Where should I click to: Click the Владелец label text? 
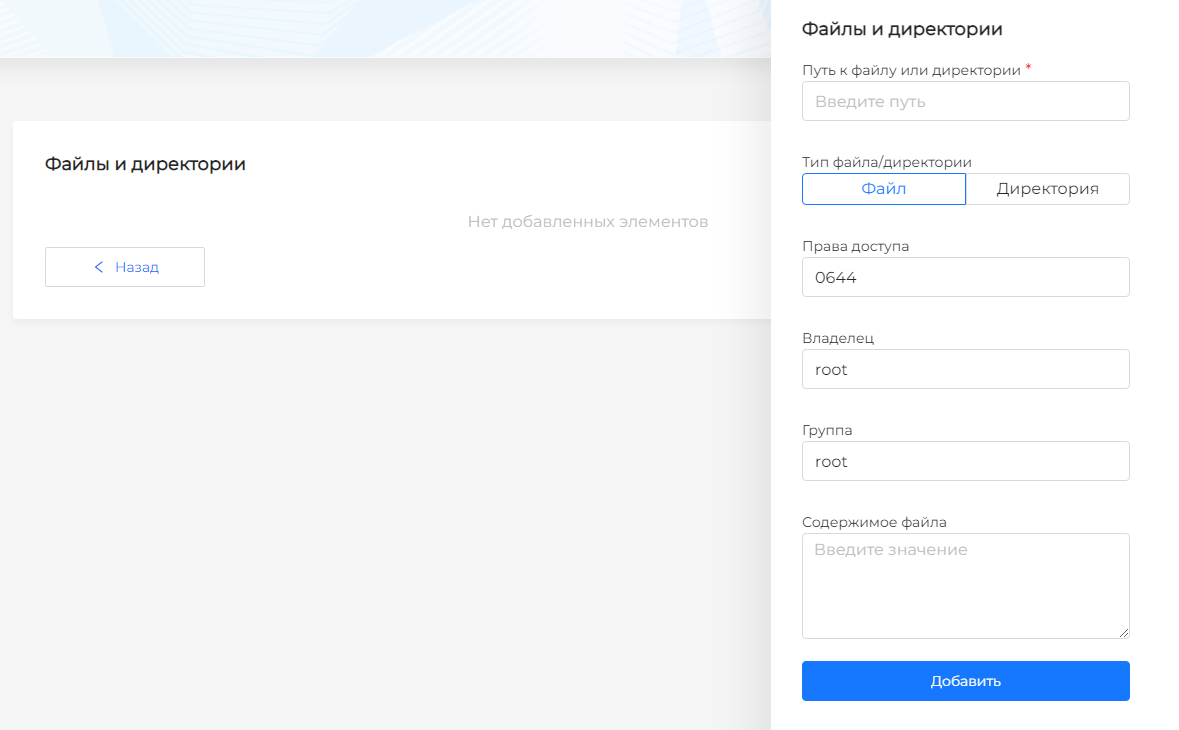pyautogui.click(x=838, y=338)
